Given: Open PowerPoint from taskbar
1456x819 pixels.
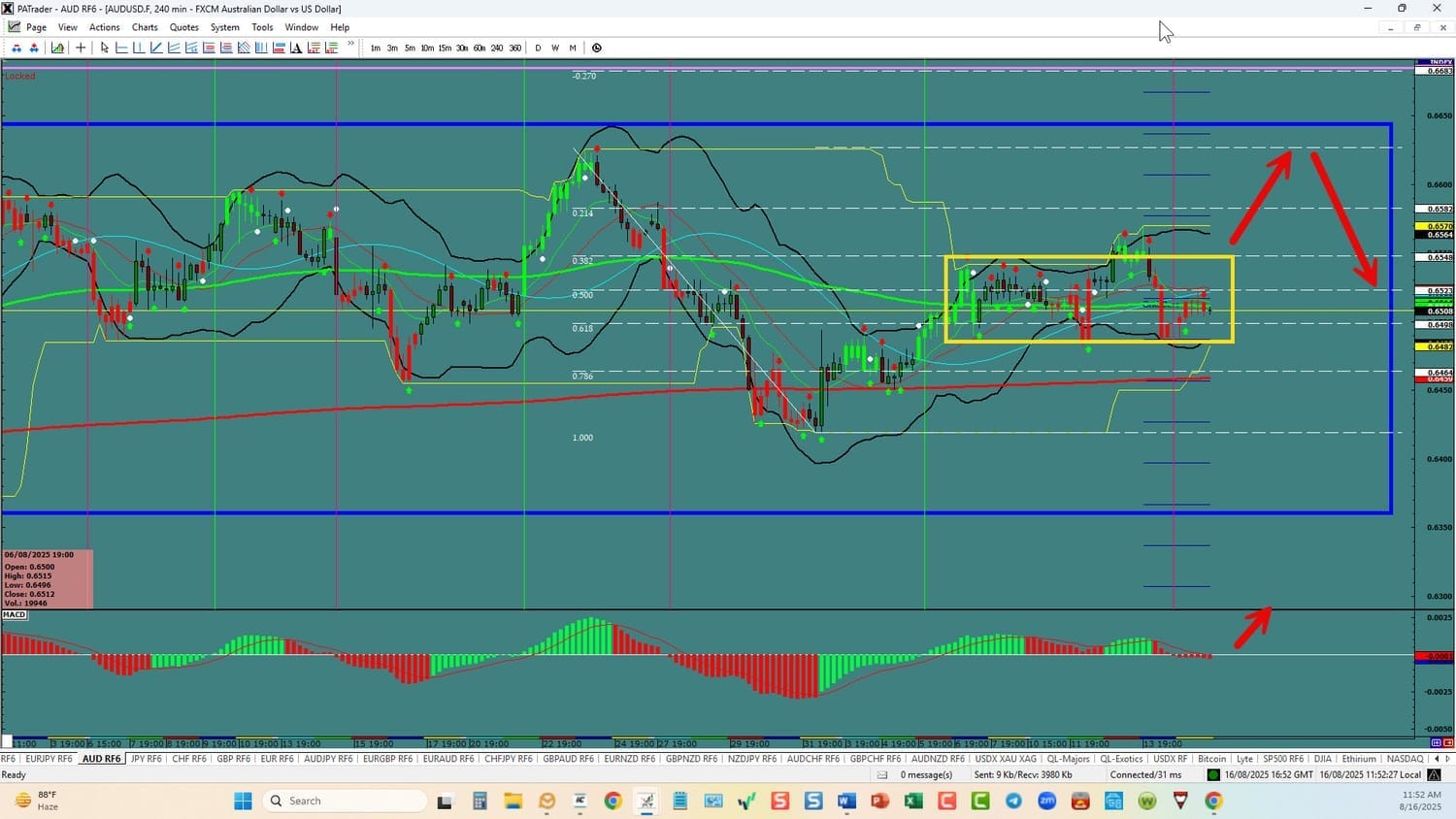Looking at the screenshot, I should [x=879, y=801].
